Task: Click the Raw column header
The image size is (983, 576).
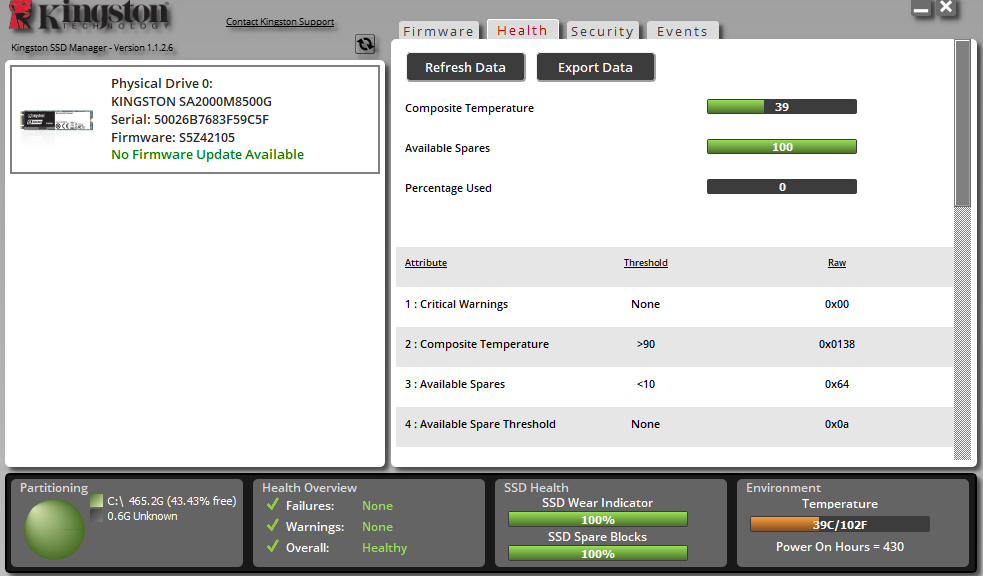Action: pos(837,263)
